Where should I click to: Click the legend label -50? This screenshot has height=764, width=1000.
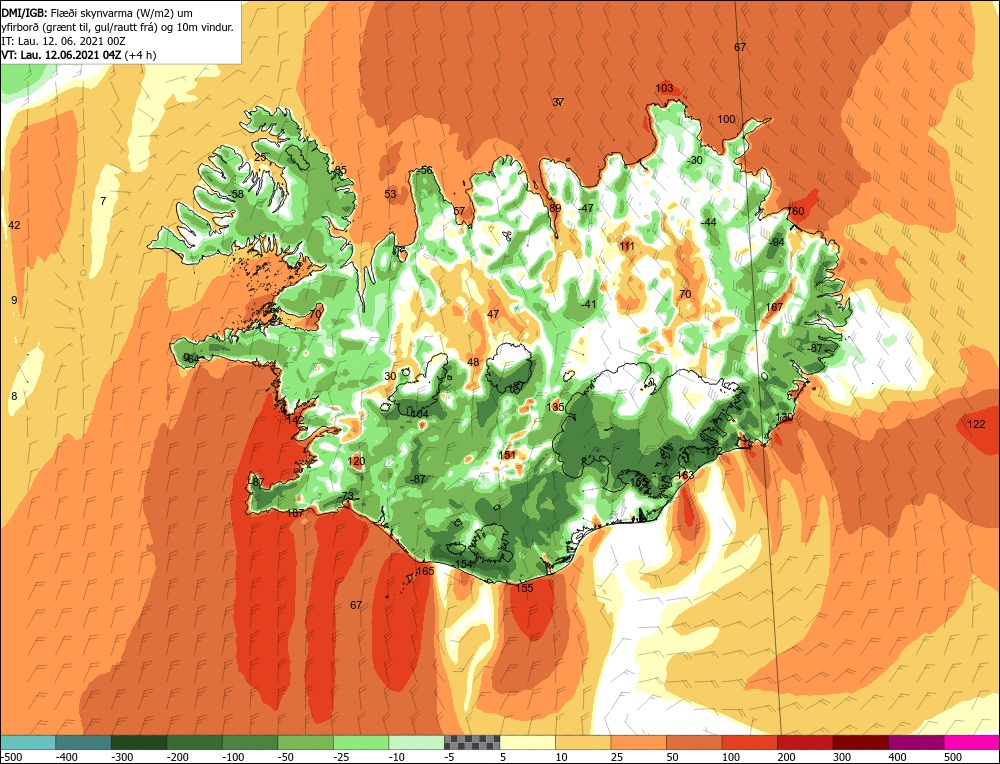coord(286,757)
